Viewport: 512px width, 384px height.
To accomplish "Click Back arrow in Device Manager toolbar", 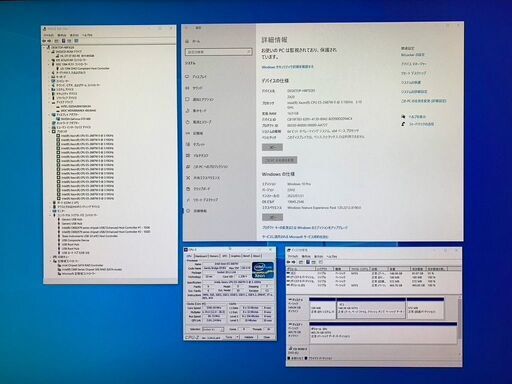I will [x=44, y=41].
